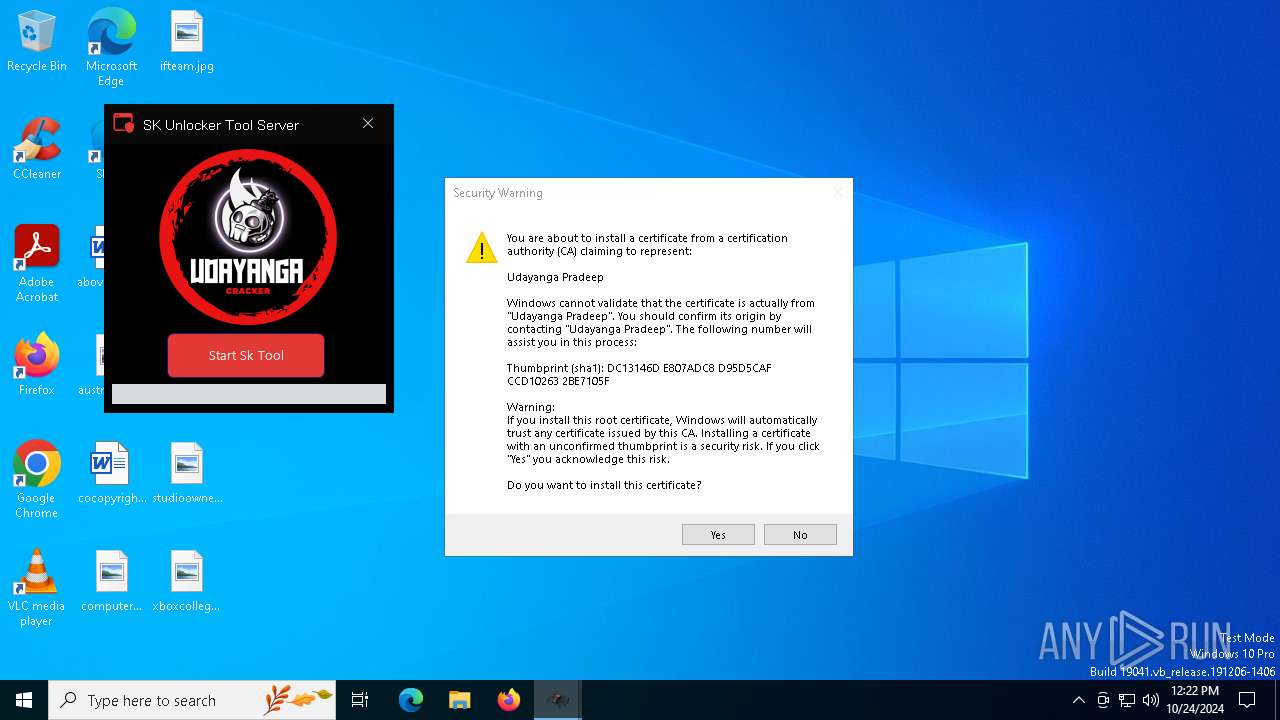Open Microsoft Edge from the taskbar
The height and width of the screenshot is (720, 1280).
pyautogui.click(x=411, y=700)
